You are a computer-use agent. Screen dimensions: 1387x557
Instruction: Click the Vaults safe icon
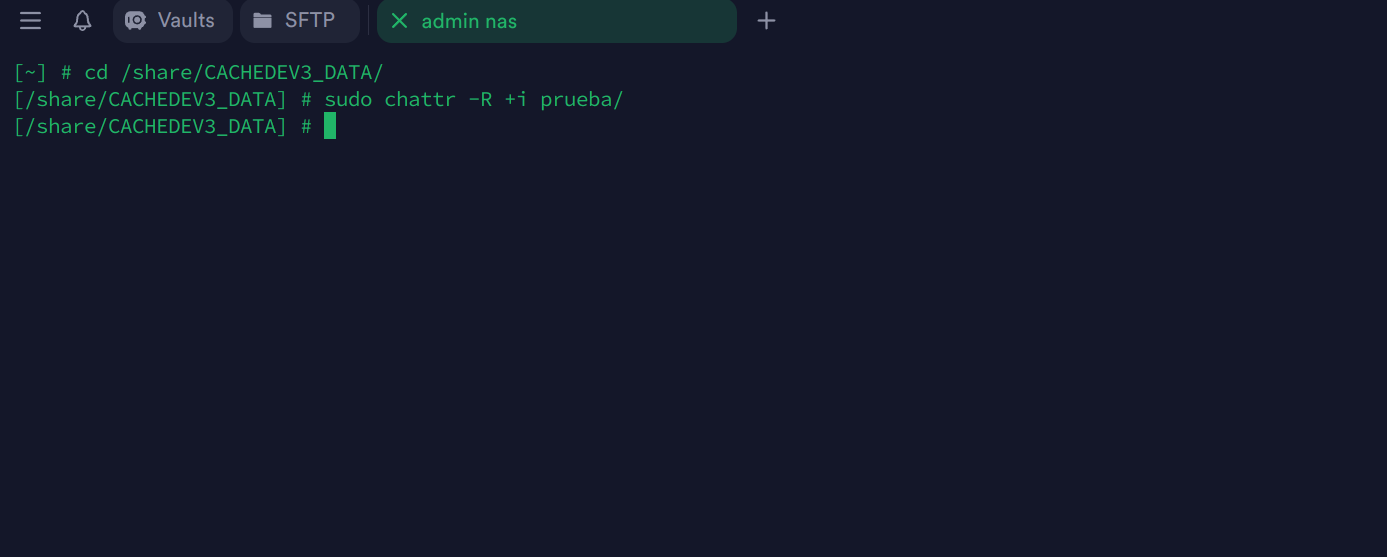point(135,21)
